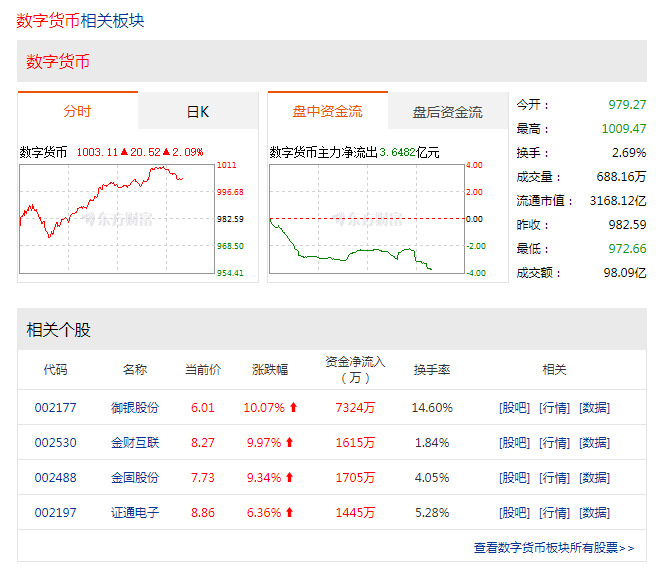
Task: Click the 资金净流入（万） column header
Action: [355, 369]
